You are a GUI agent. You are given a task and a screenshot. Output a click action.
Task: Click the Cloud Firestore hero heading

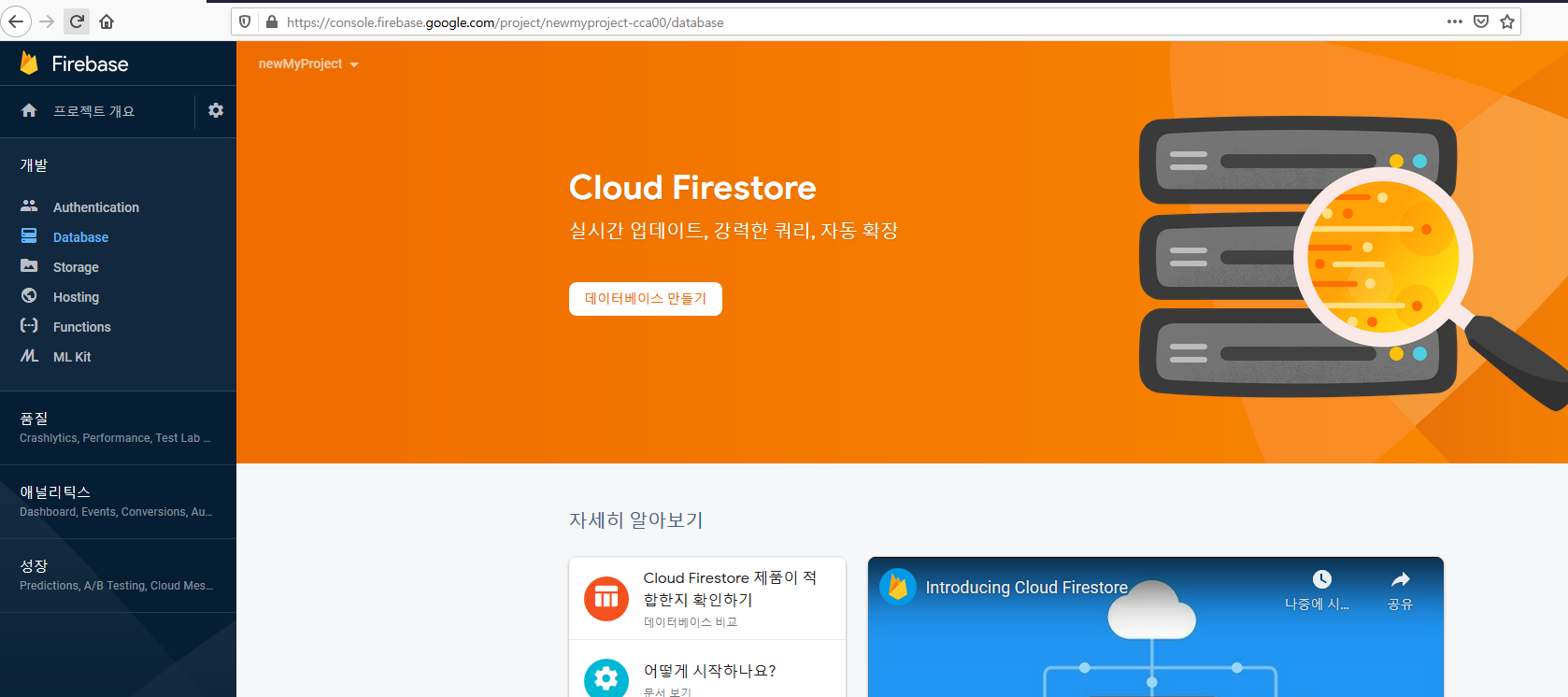pyautogui.click(x=692, y=188)
